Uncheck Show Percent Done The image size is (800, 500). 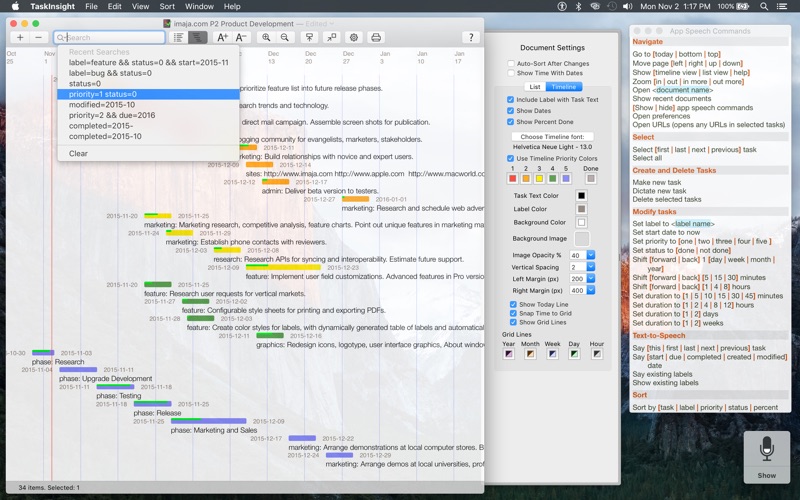(511, 122)
